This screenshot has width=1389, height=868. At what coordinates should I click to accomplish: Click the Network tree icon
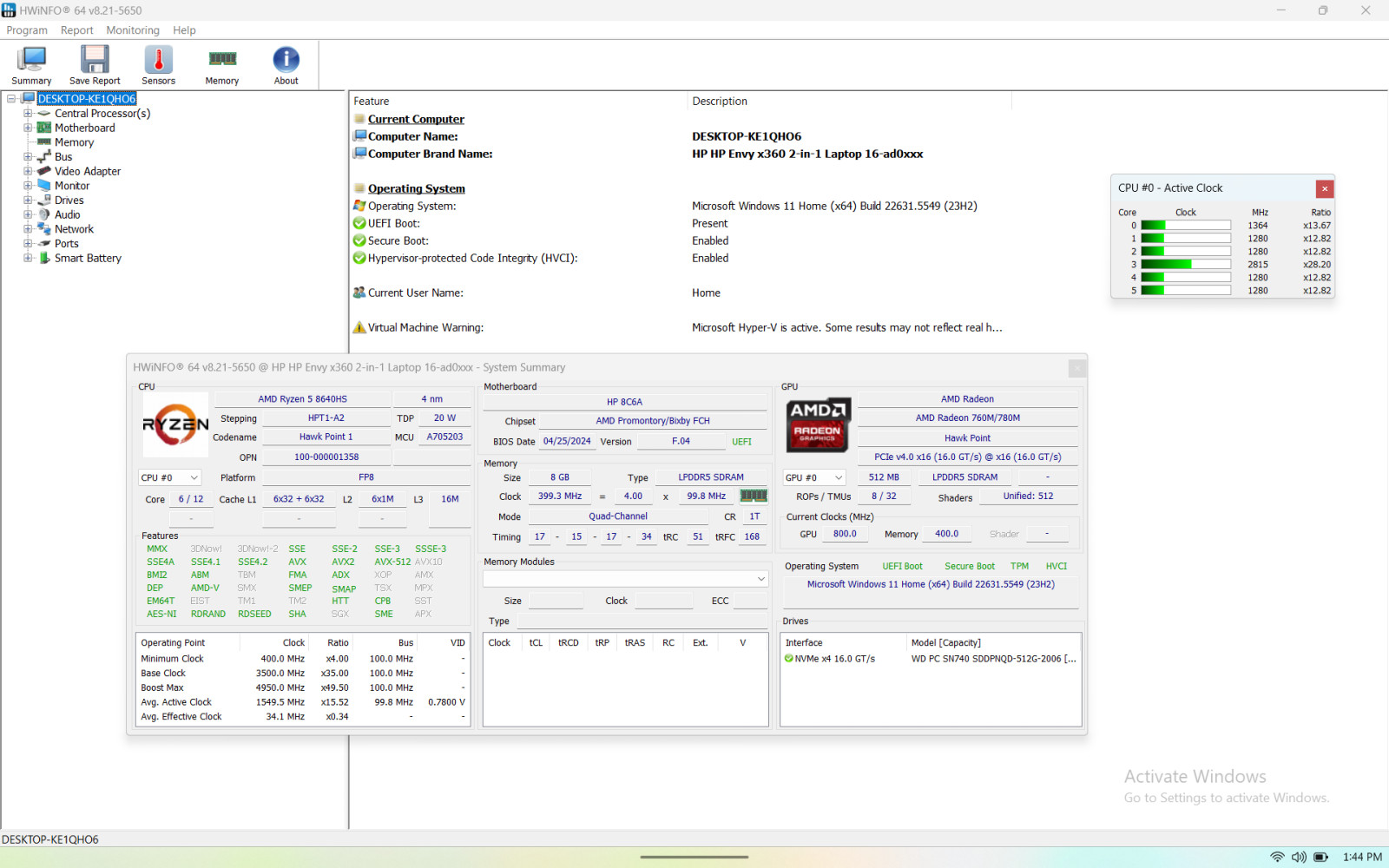click(44, 229)
